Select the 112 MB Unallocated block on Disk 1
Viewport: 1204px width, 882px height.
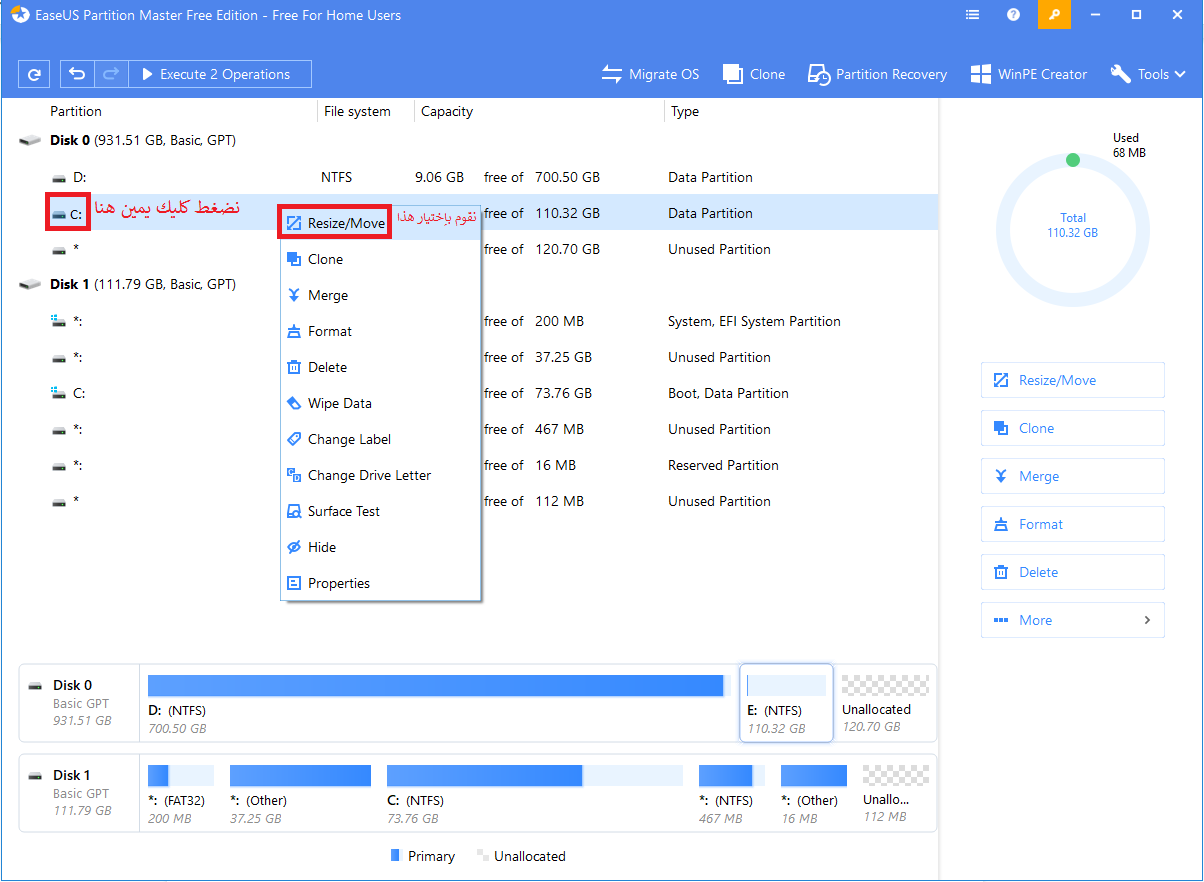coord(895,794)
